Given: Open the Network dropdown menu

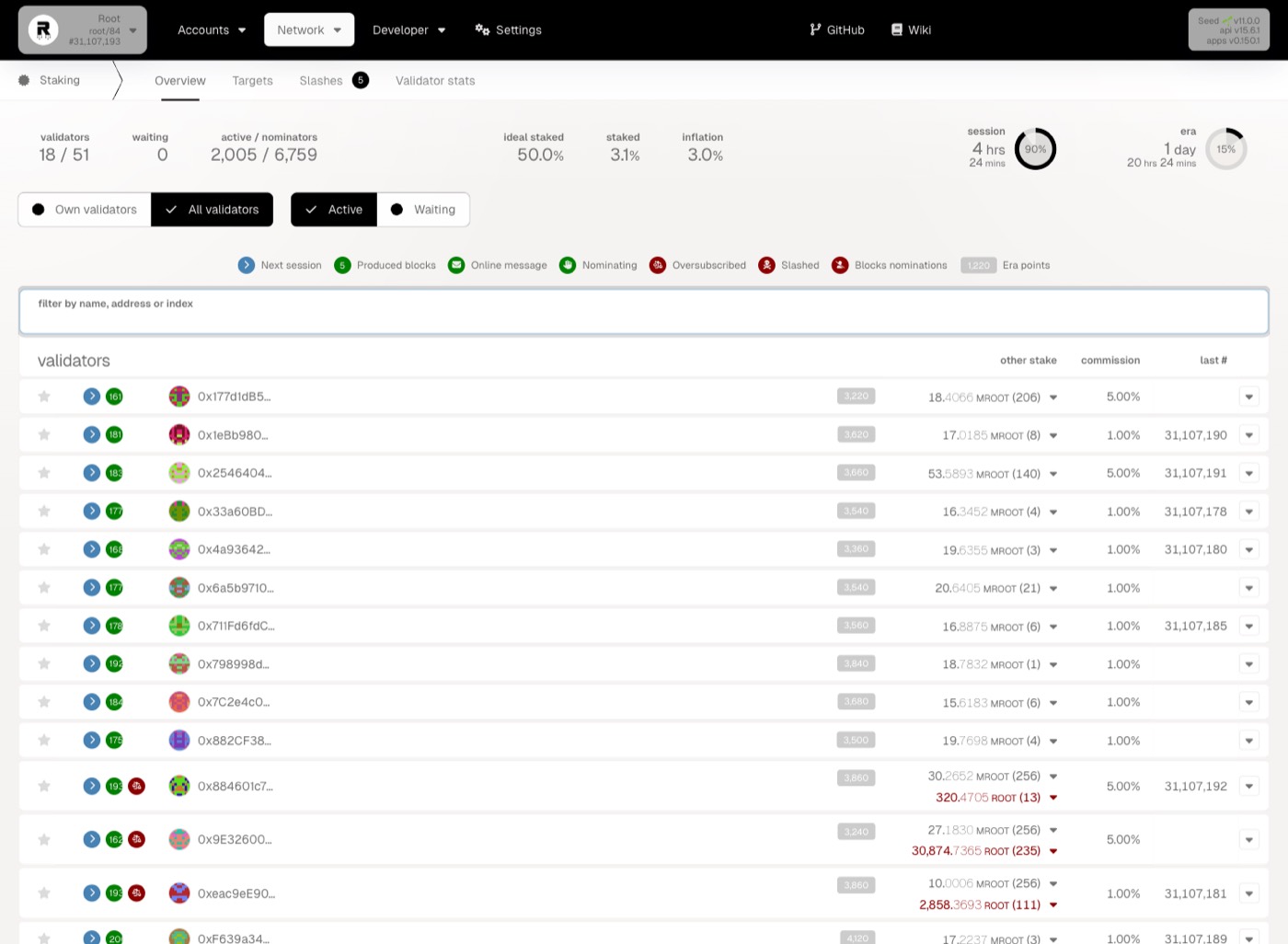Looking at the screenshot, I should coord(309,29).
